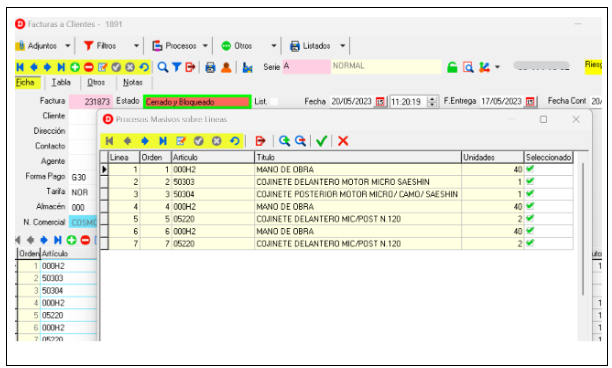Viewport: 612px width, 368px height.
Task: Click the Filtros button
Action: click(100, 46)
